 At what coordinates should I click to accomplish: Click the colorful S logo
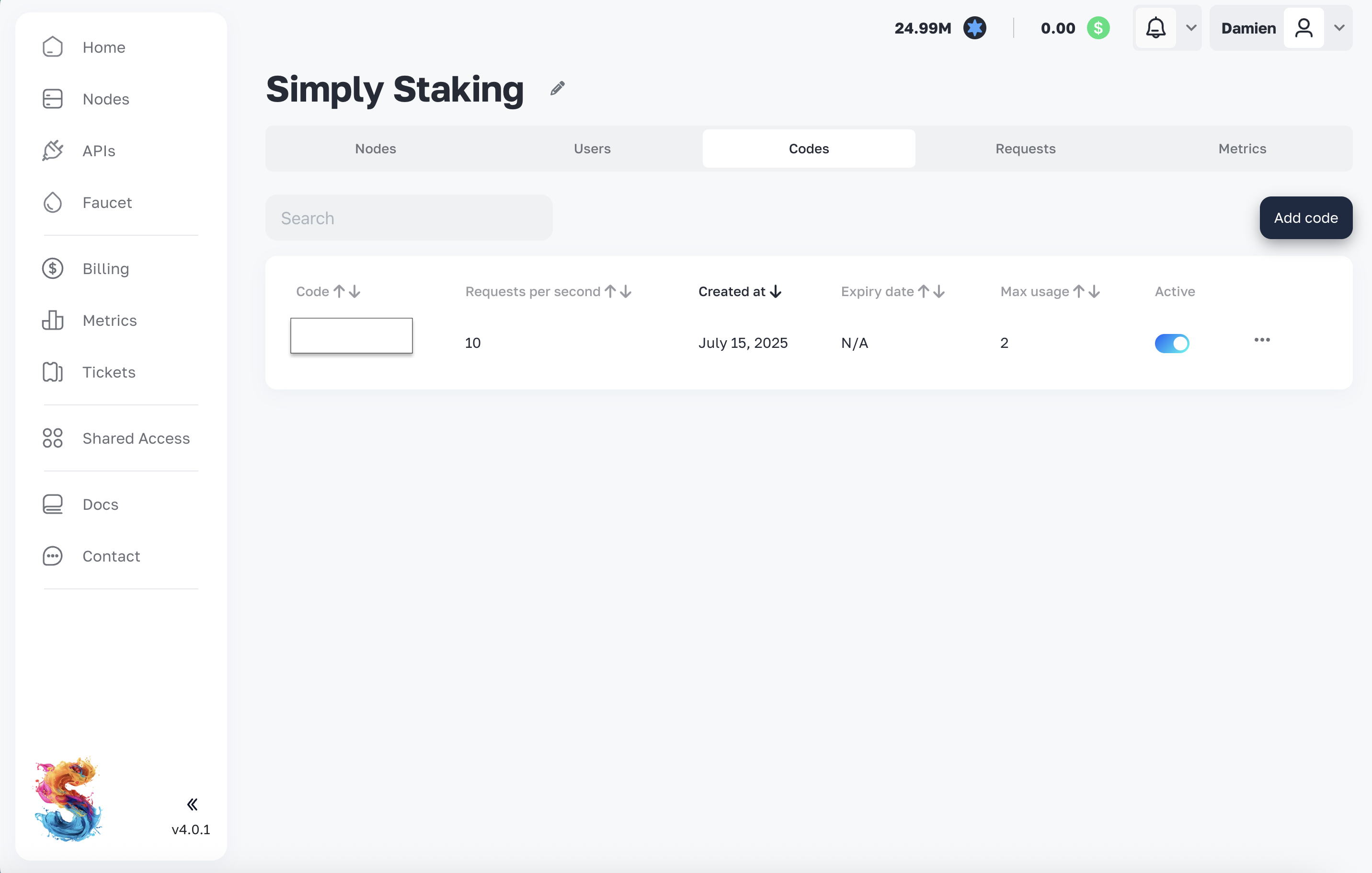point(69,799)
